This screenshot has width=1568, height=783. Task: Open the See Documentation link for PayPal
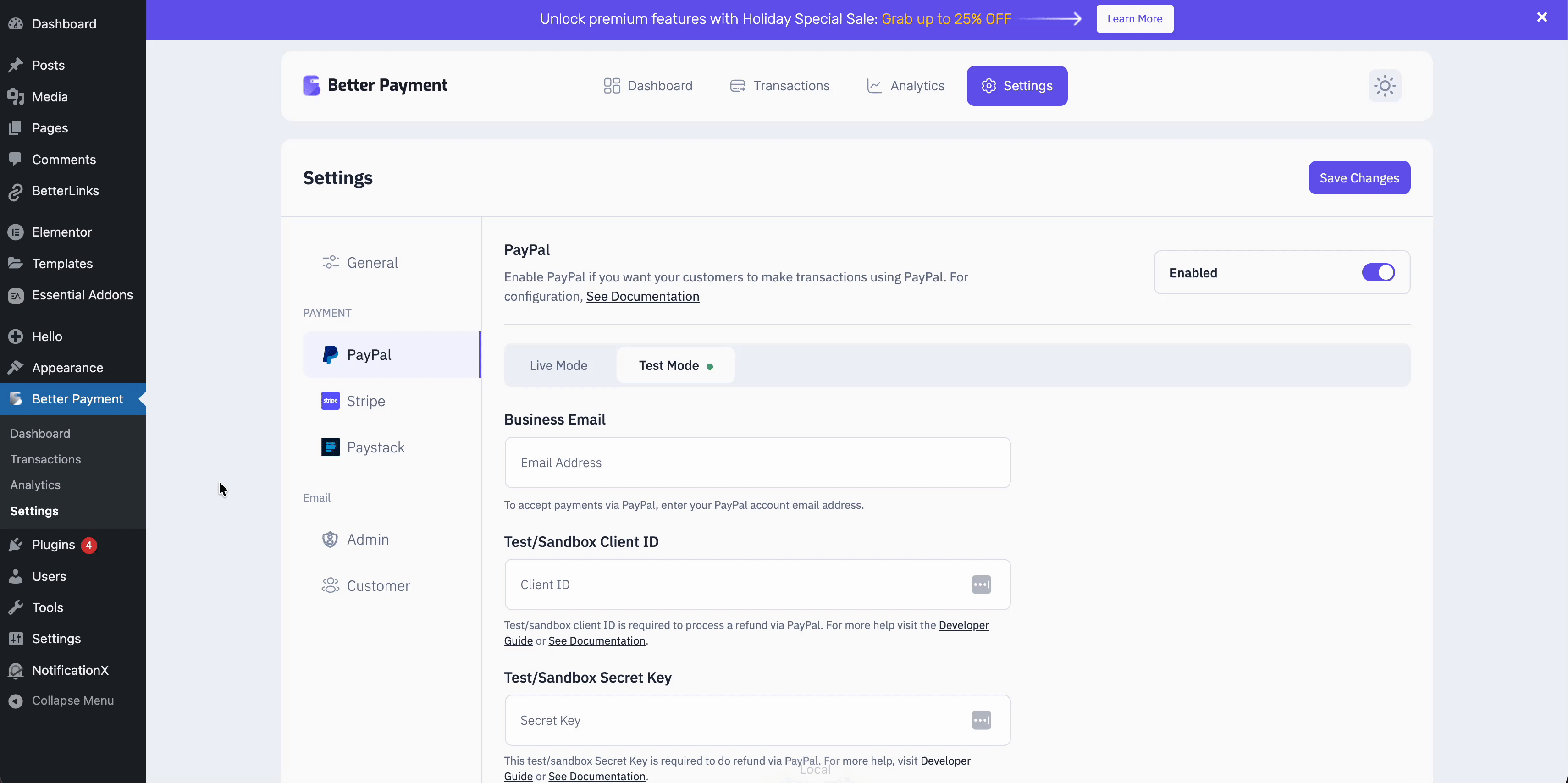(642, 297)
